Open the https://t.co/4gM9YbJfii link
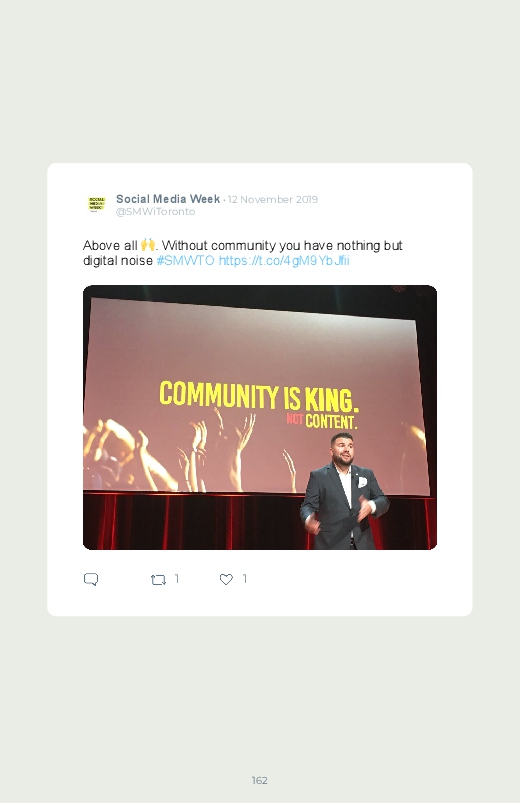This screenshot has width=520, height=803. 284,261
